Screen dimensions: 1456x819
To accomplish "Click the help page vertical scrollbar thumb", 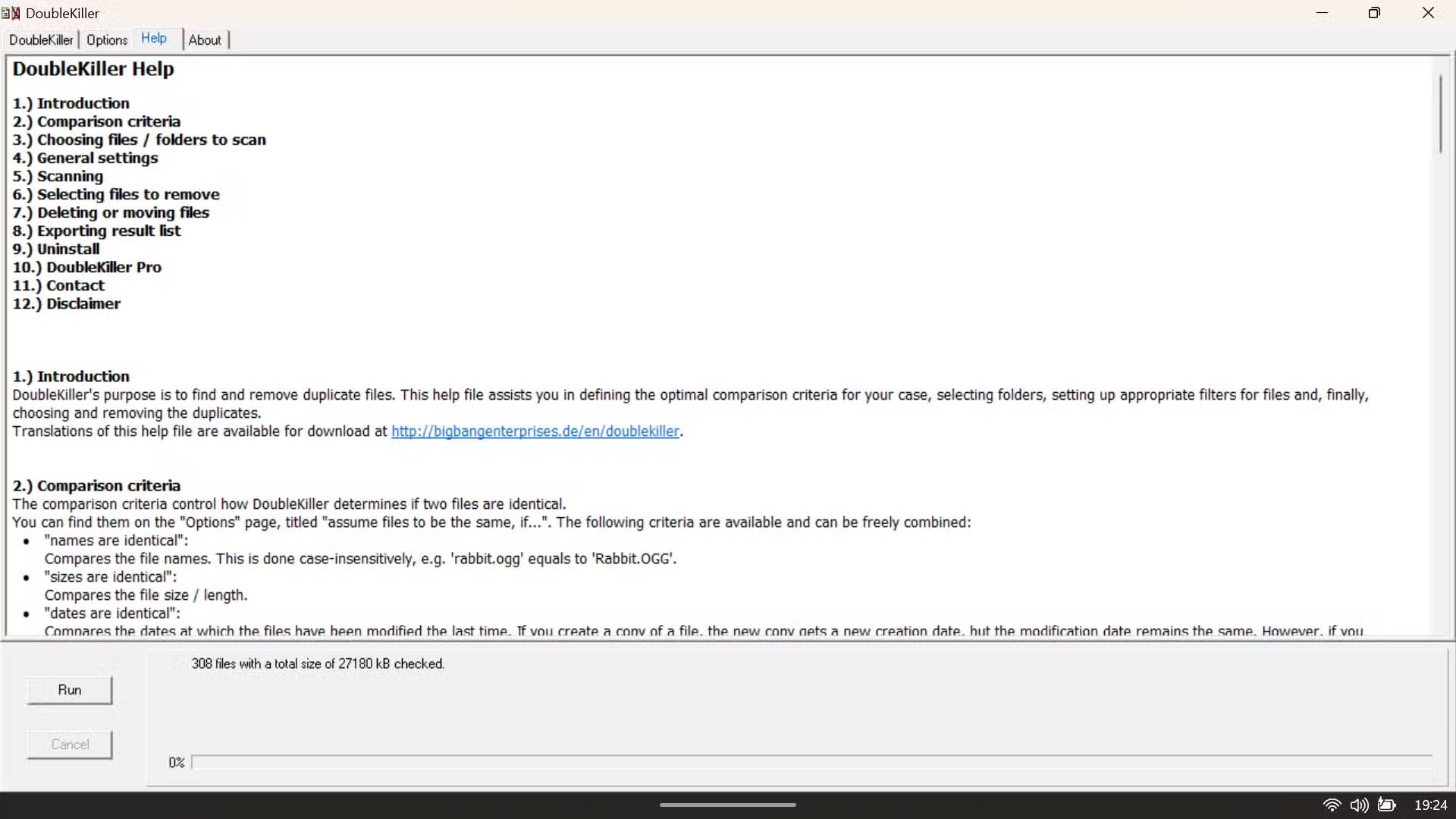I will (x=1440, y=114).
